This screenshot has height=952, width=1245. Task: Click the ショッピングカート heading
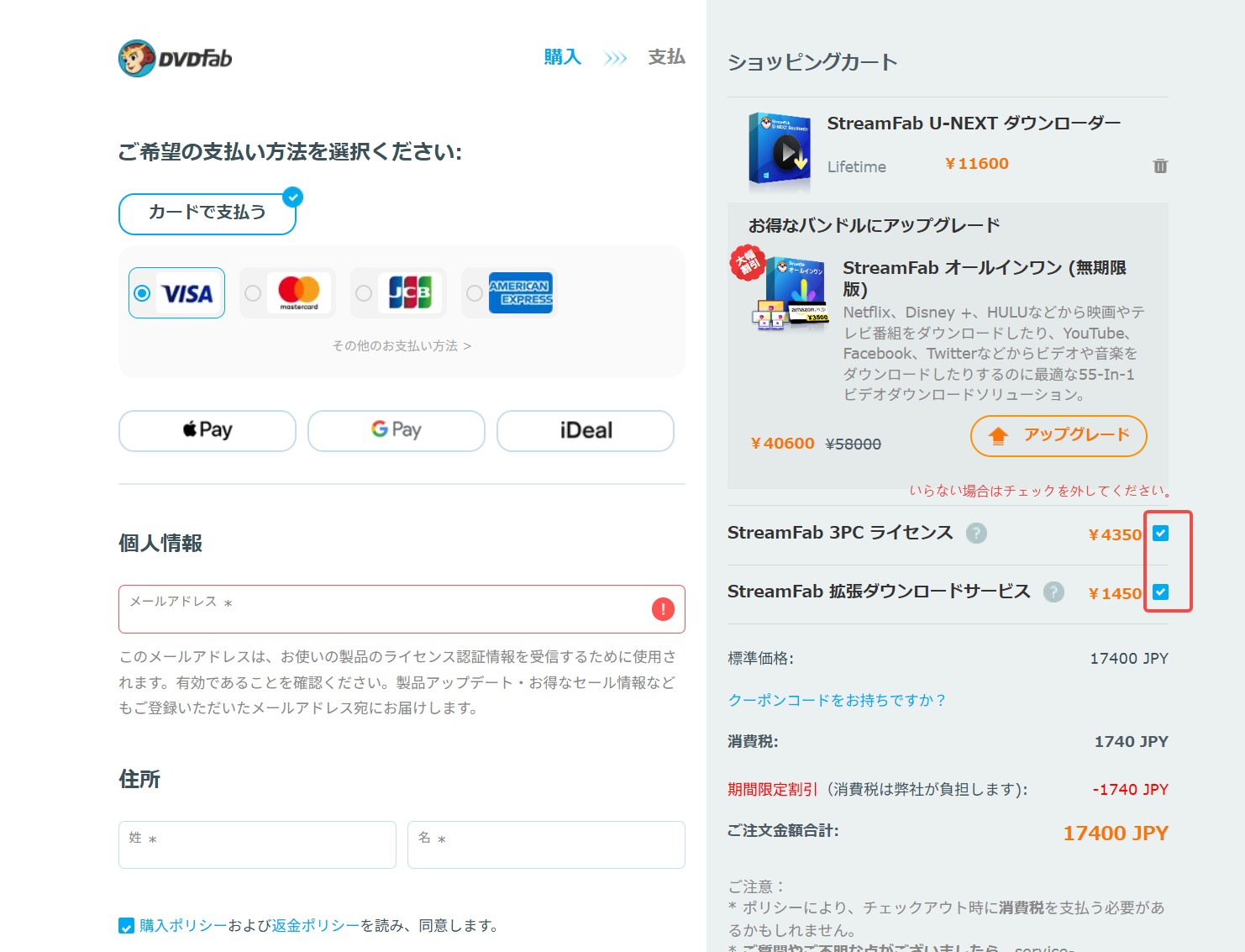[812, 62]
